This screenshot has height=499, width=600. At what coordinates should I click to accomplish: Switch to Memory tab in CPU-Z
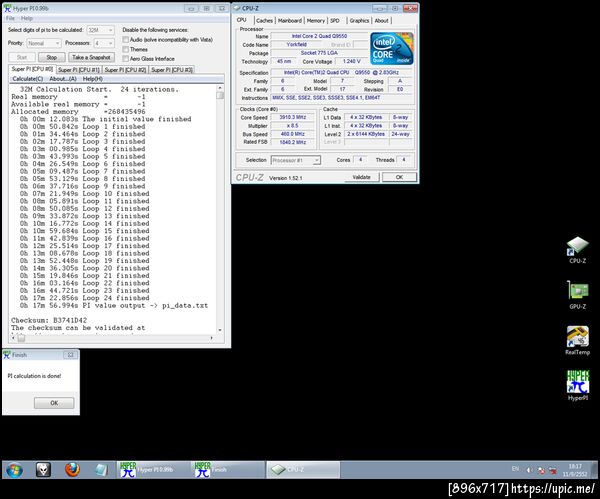pyautogui.click(x=316, y=21)
